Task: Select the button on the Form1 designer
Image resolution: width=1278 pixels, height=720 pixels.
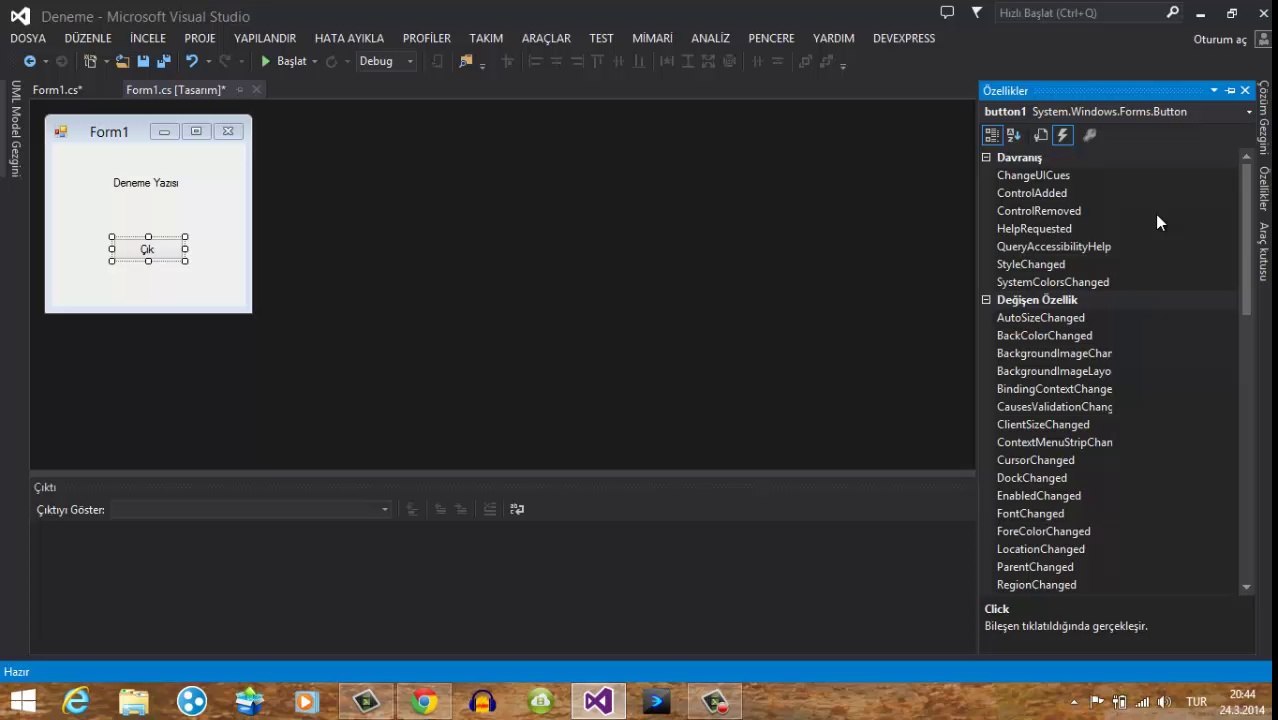Action: click(x=148, y=249)
